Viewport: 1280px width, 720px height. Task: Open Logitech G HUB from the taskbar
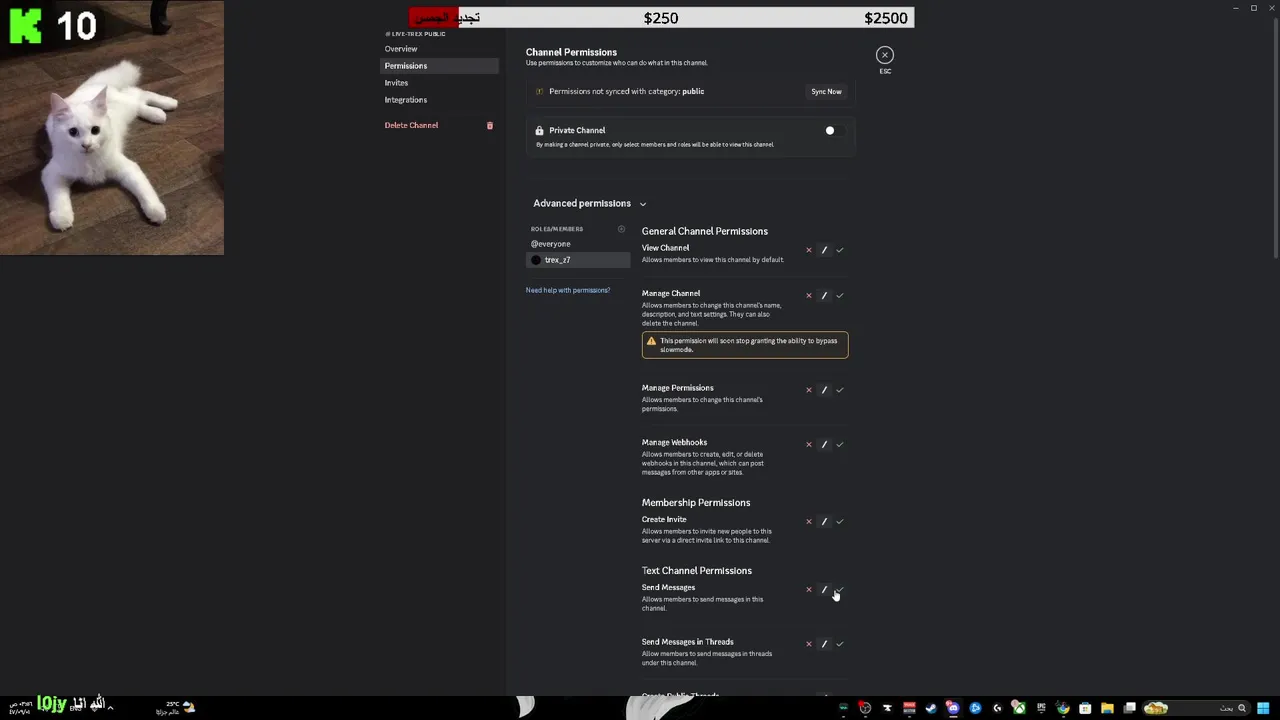tap(997, 708)
